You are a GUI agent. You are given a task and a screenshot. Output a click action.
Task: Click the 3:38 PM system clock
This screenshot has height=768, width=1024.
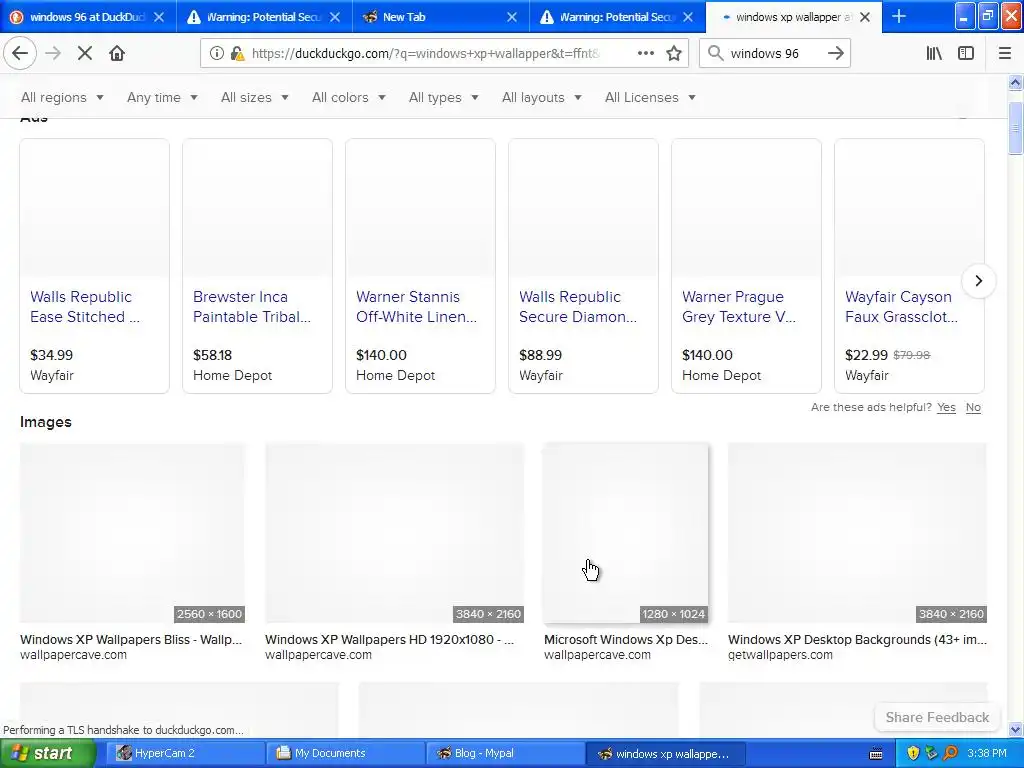click(986, 753)
